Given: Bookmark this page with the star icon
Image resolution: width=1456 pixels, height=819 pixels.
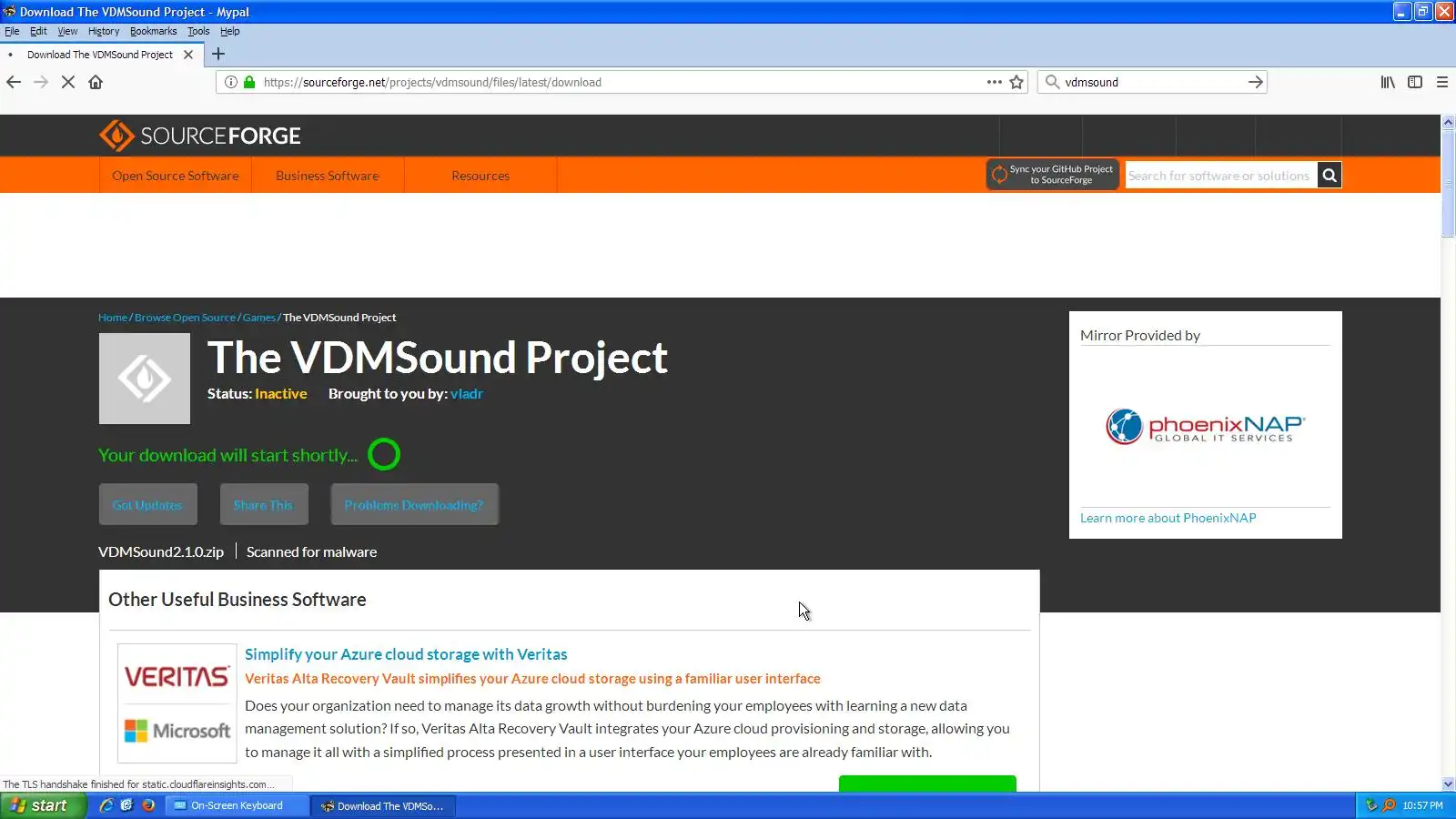Looking at the screenshot, I should [1016, 82].
